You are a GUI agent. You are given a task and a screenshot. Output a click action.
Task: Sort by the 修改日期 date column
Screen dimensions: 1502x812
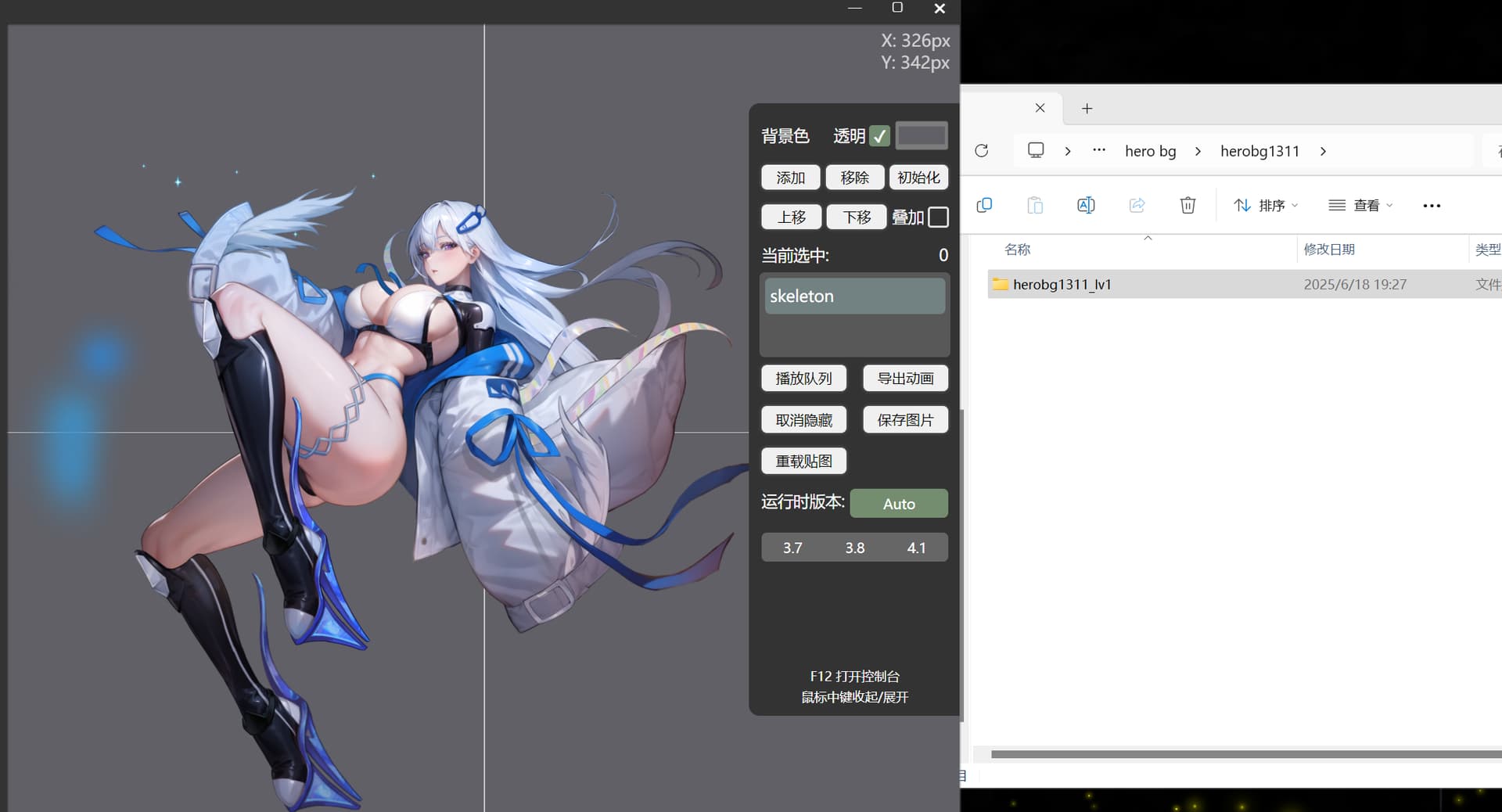1329,250
